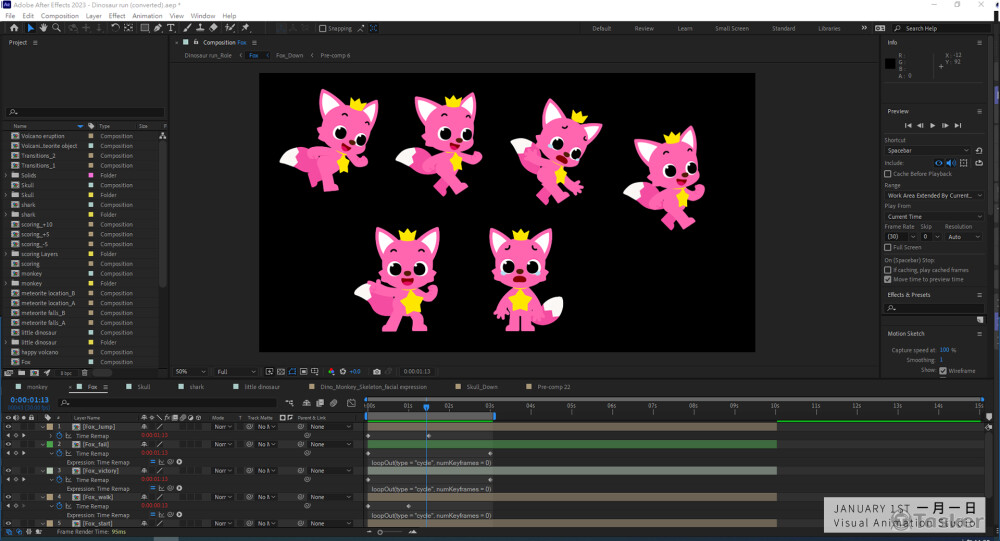The width and height of the screenshot is (1000, 541).
Task: Enable the Snapping checkbox
Action: coord(322,29)
